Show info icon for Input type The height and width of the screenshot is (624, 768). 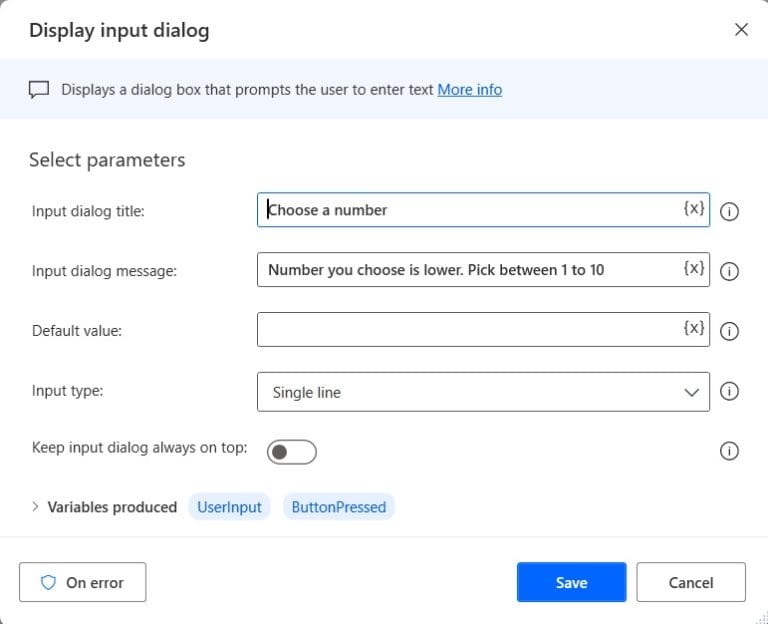[x=730, y=391]
